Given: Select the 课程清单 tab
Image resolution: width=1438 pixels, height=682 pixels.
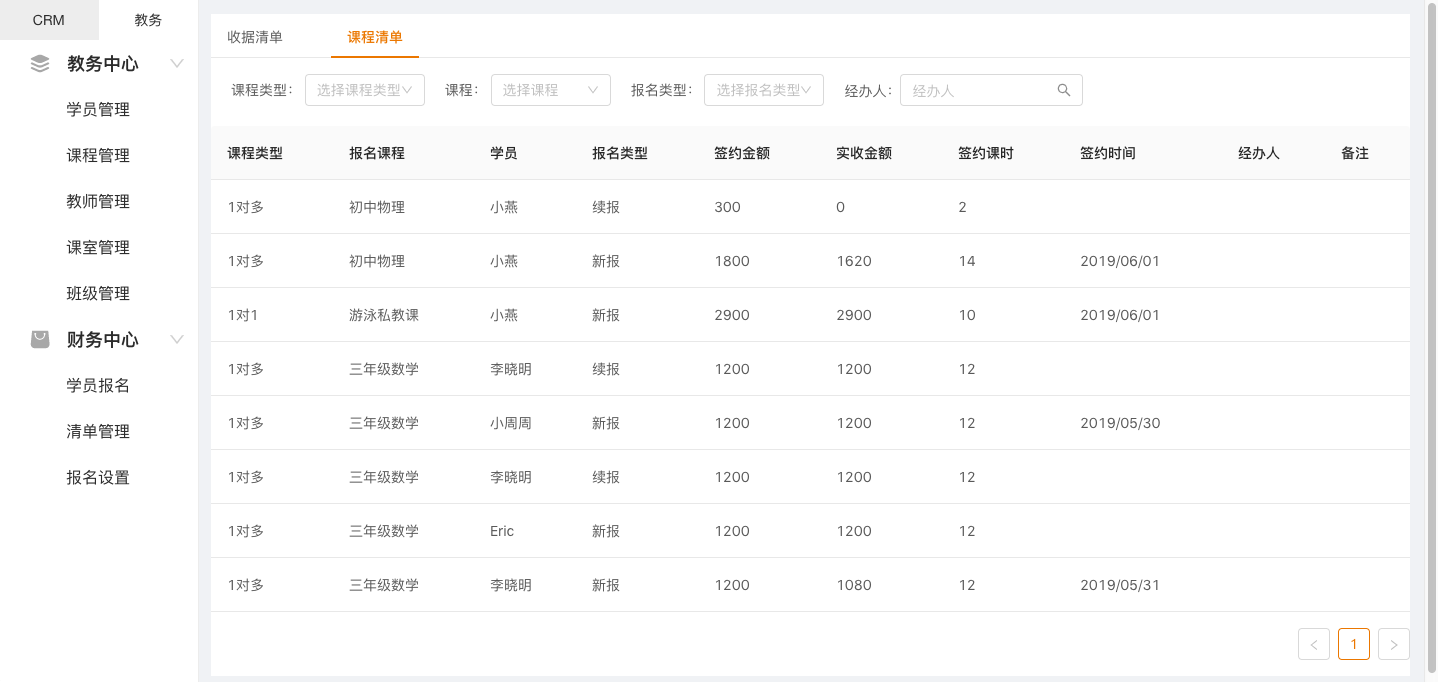Looking at the screenshot, I should click(375, 37).
